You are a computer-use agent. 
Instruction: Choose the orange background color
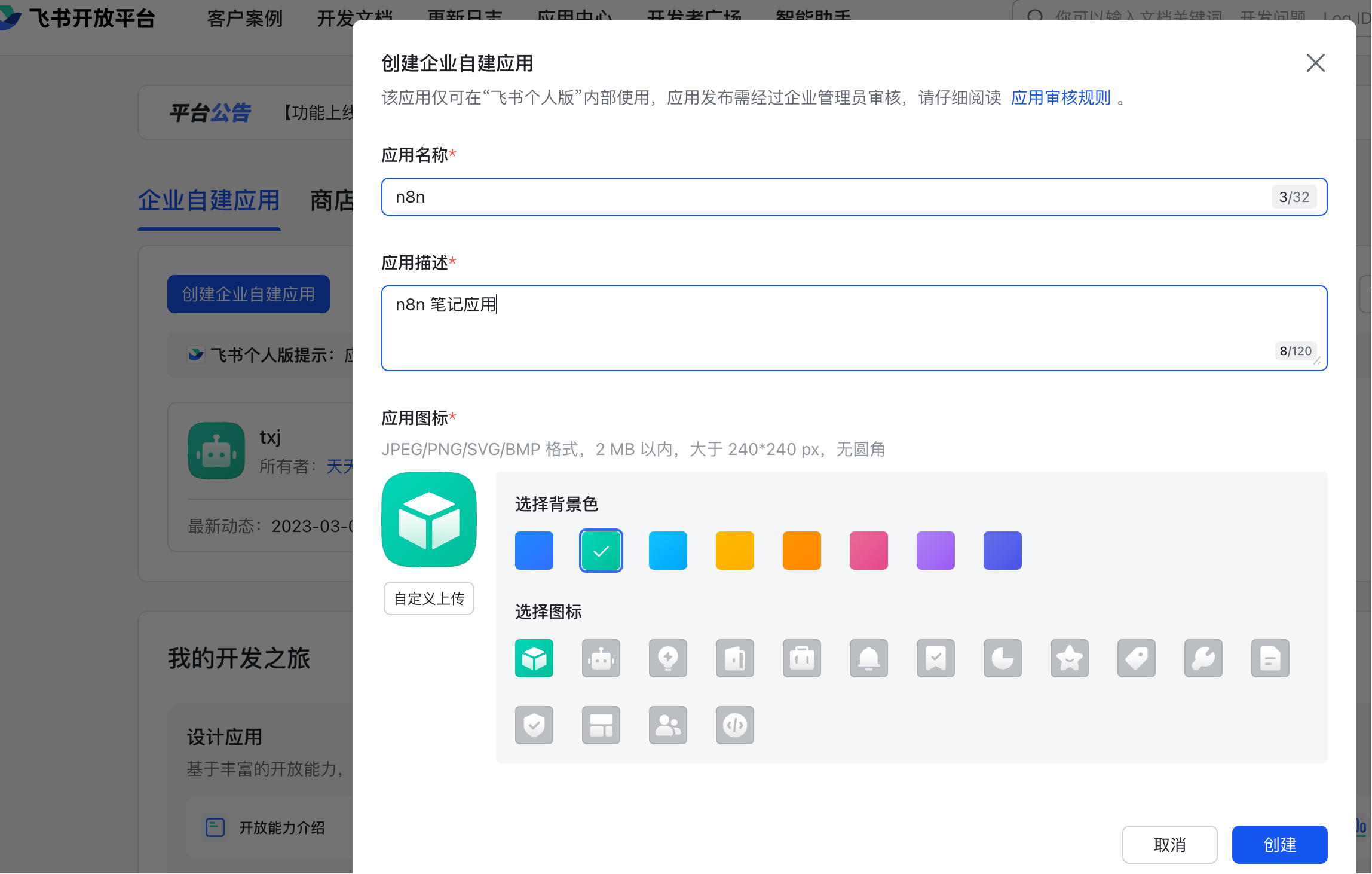(801, 551)
